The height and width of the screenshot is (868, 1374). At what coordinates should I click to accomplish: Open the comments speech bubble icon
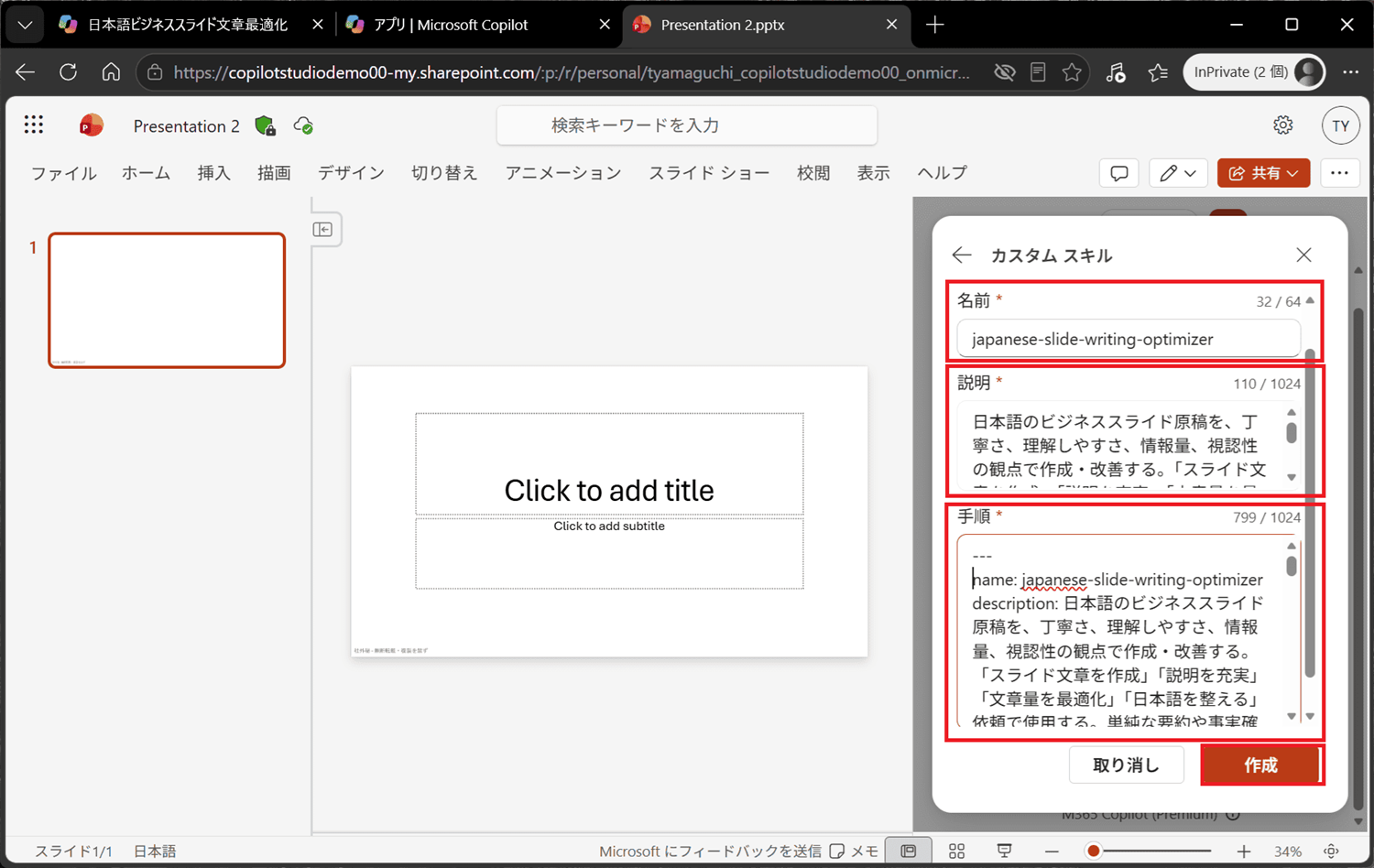[x=1118, y=173]
